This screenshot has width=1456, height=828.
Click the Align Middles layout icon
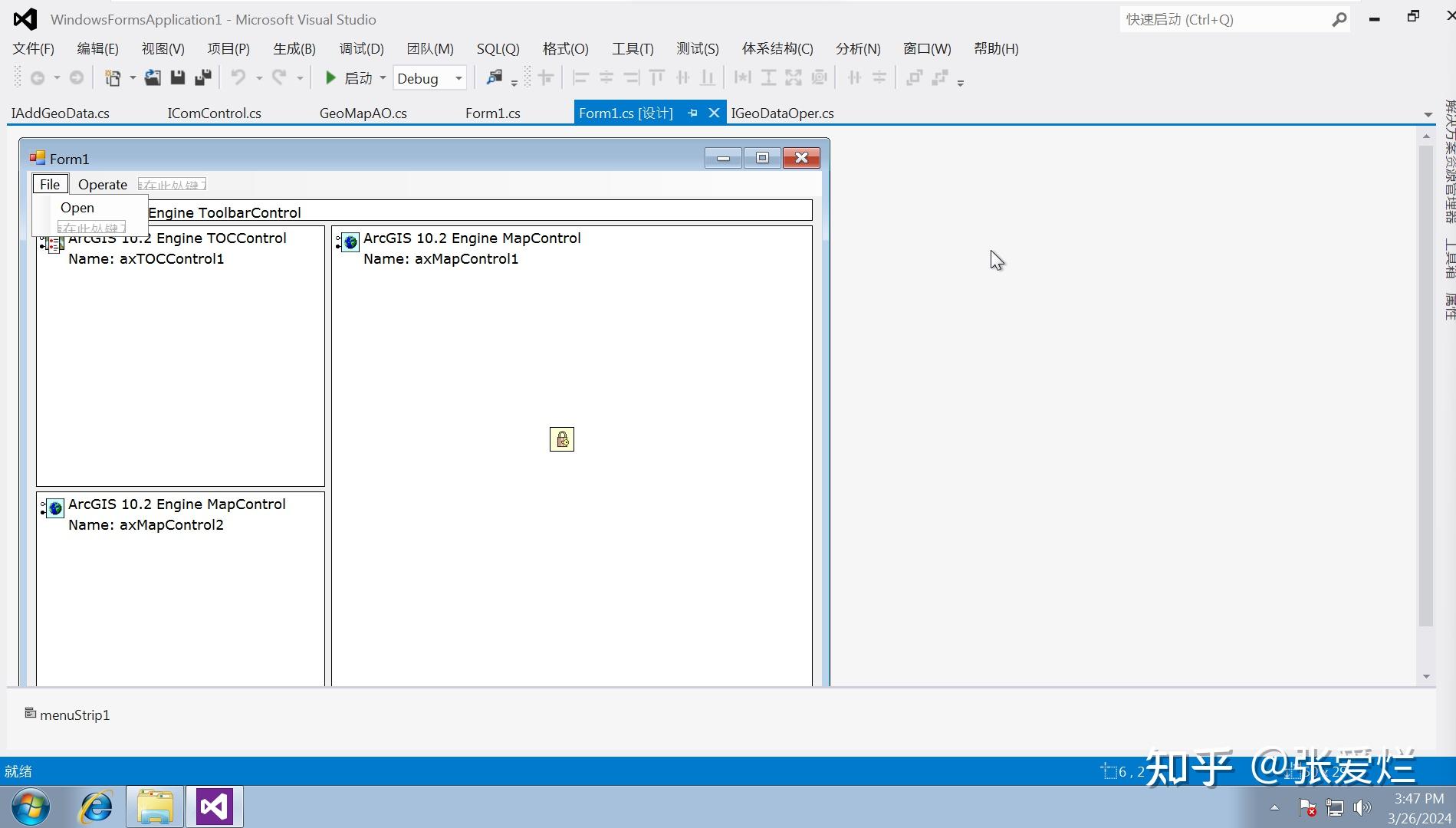click(x=682, y=78)
